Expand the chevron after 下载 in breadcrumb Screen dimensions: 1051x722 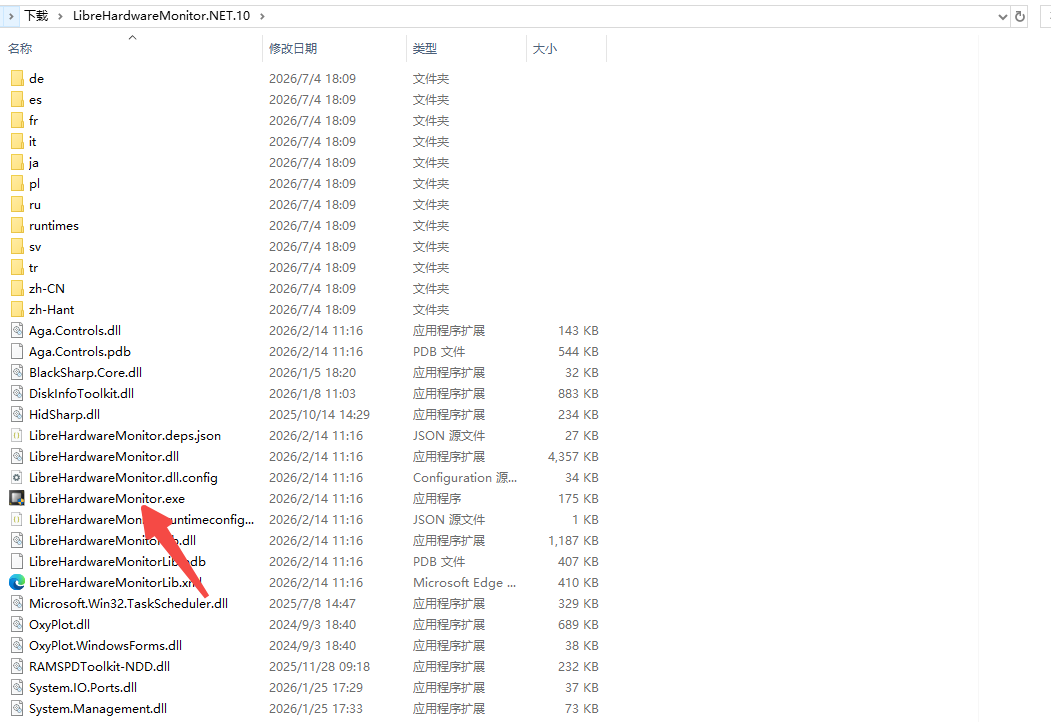coord(60,16)
